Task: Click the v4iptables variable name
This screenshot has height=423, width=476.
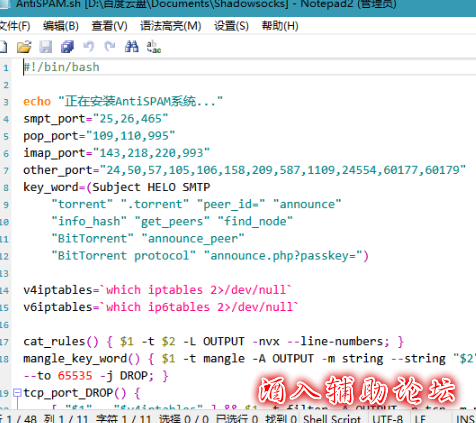Action: click(58, 290)
